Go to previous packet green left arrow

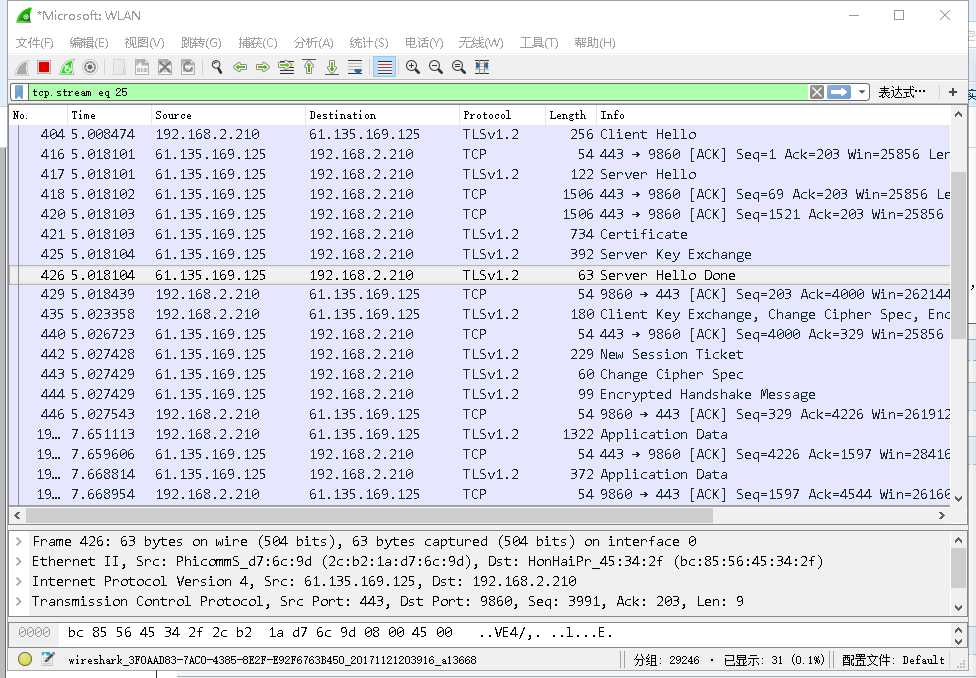pos(240,67)
